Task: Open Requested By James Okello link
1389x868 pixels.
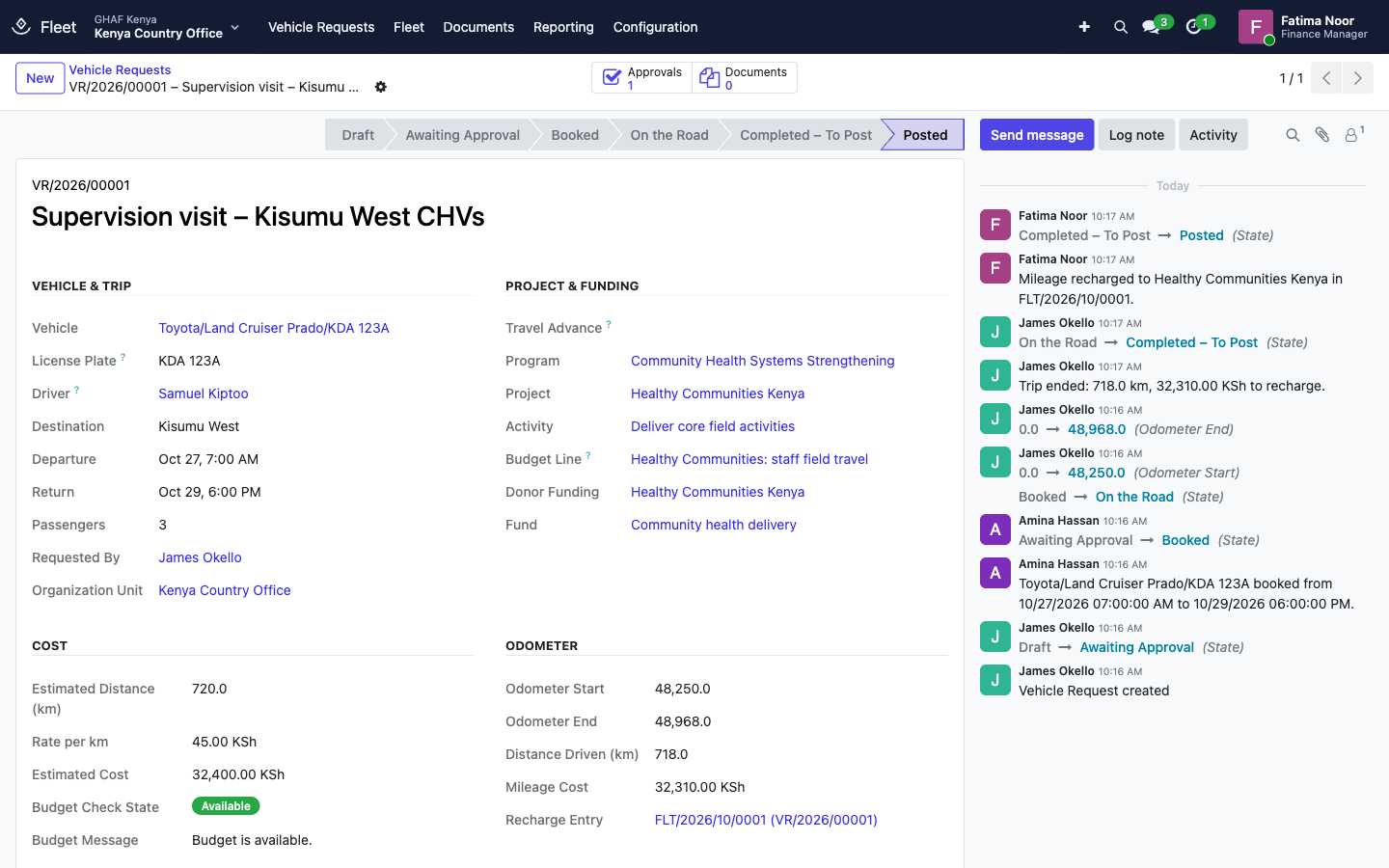Action: point(200,557)
